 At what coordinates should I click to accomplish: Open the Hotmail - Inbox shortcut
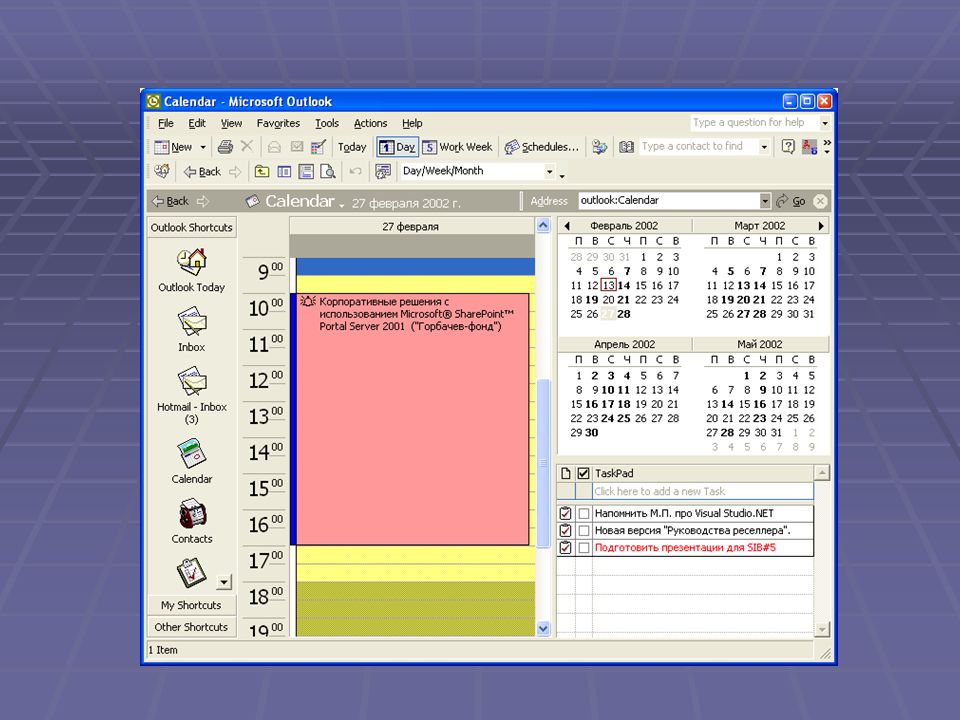[192, 381]
